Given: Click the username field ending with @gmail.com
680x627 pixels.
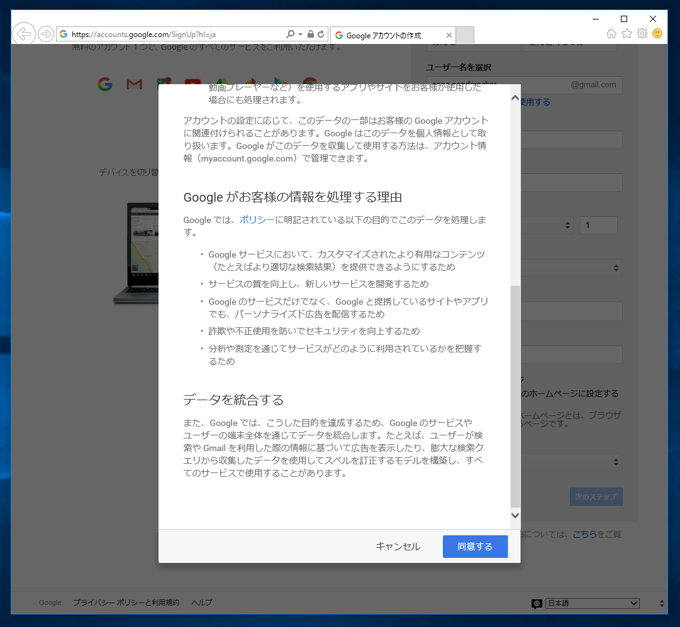Looking at the screenshot, I should [x=525, y=85].
